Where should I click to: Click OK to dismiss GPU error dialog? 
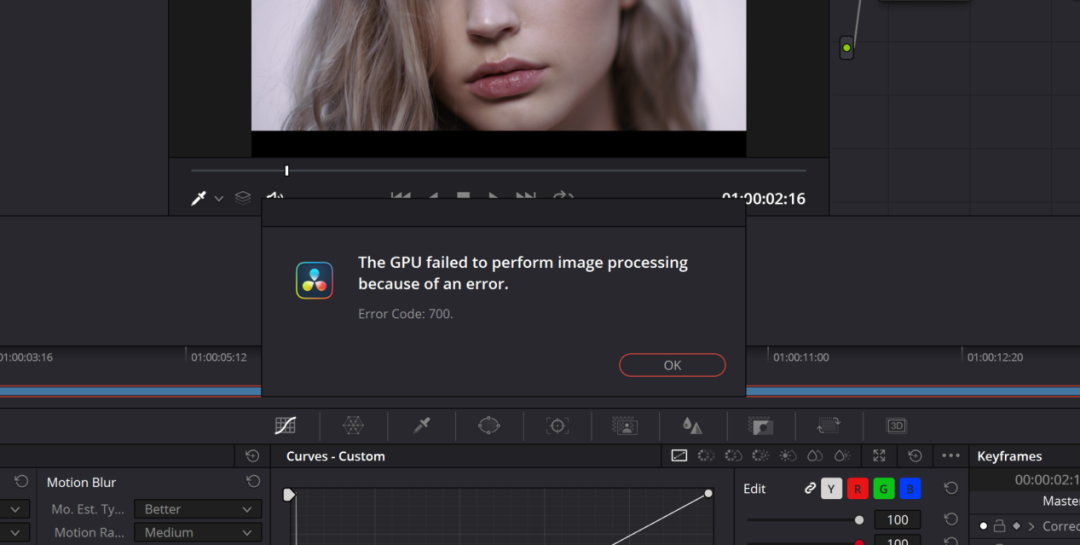[672, 365]
